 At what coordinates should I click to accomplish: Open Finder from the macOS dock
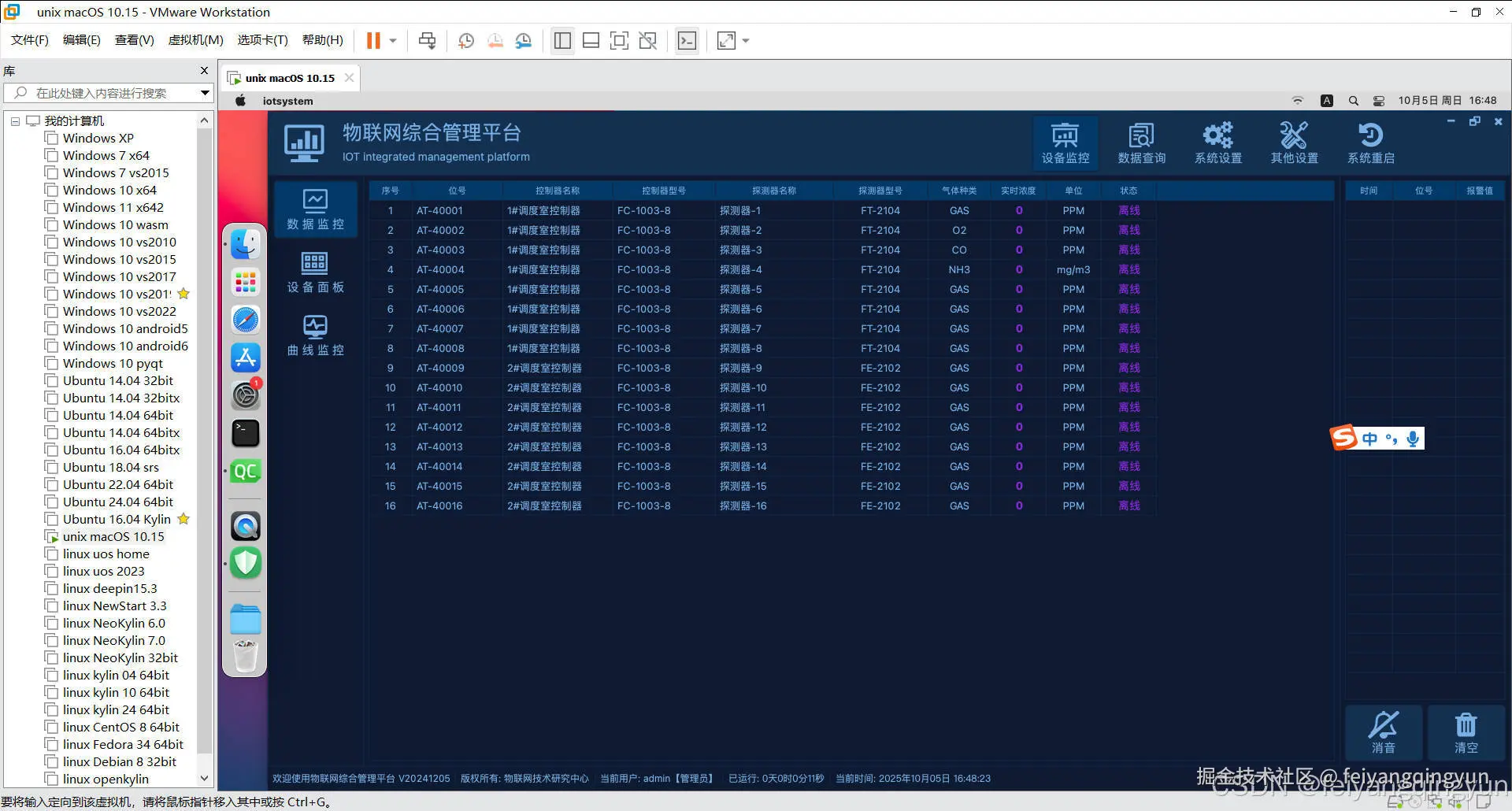point(246,244)
